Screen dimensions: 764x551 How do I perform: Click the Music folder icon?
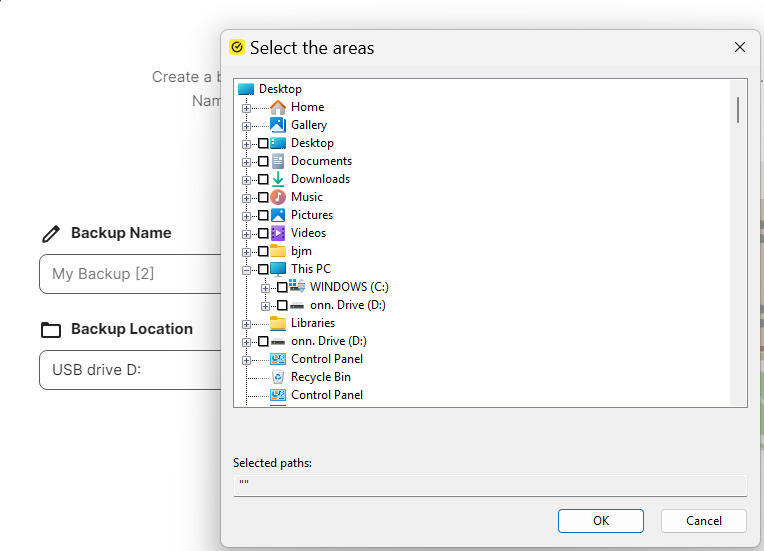(x=278, y=197)
